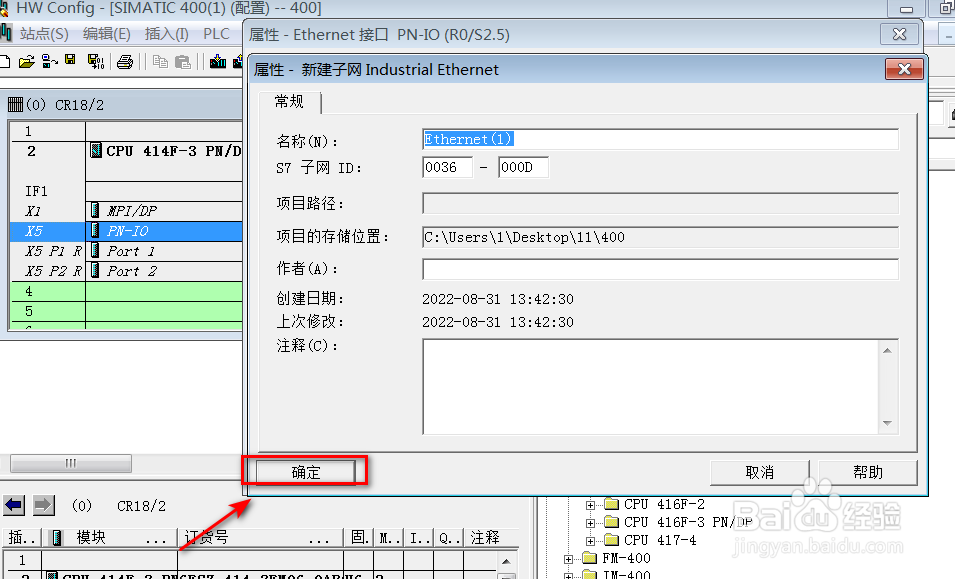
Task: Expand the CPU 417-4 tree node
Action: click(590, 541)
